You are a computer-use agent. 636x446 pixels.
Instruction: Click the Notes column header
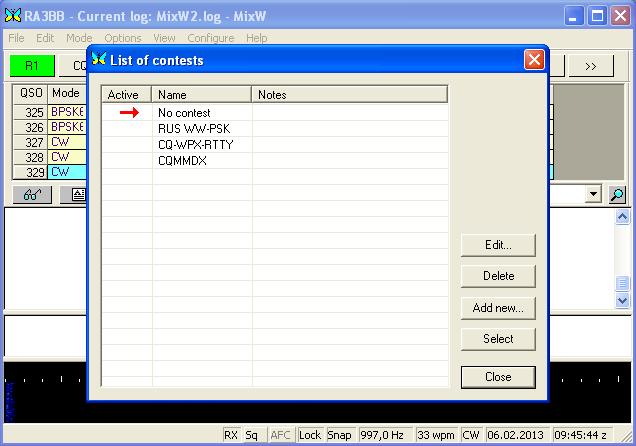click(x=348, y=95)
